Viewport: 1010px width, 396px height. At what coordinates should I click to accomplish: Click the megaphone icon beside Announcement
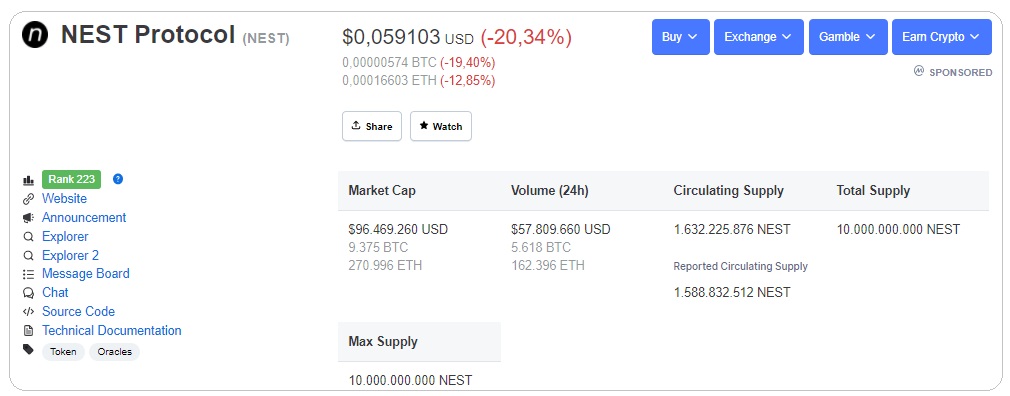point(28,218)
